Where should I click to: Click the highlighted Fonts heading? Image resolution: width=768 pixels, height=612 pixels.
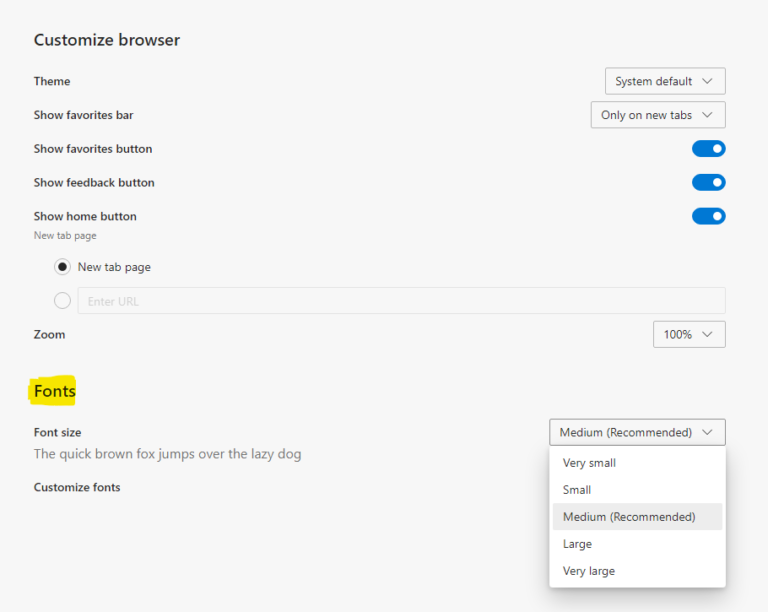click(x=54, y=391)
